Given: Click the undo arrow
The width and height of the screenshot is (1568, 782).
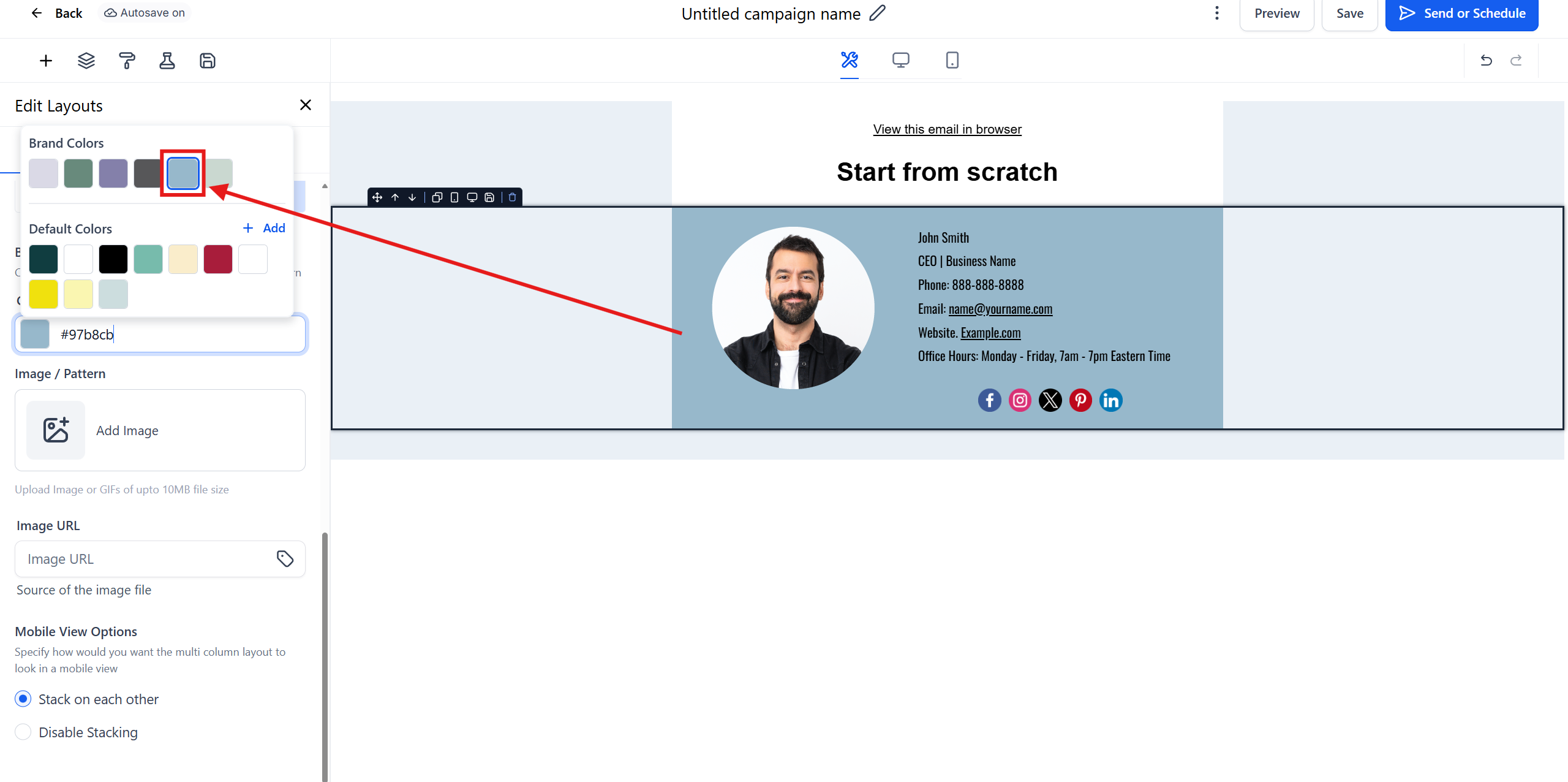Looking at the screenshot, I should coord(1486,60).
